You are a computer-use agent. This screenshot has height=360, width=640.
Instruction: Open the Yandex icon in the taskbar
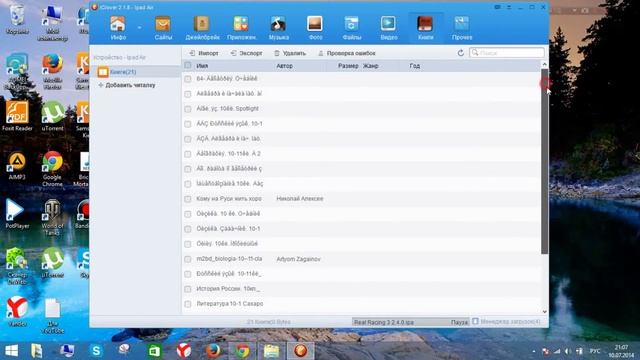[x=184, y=351]
